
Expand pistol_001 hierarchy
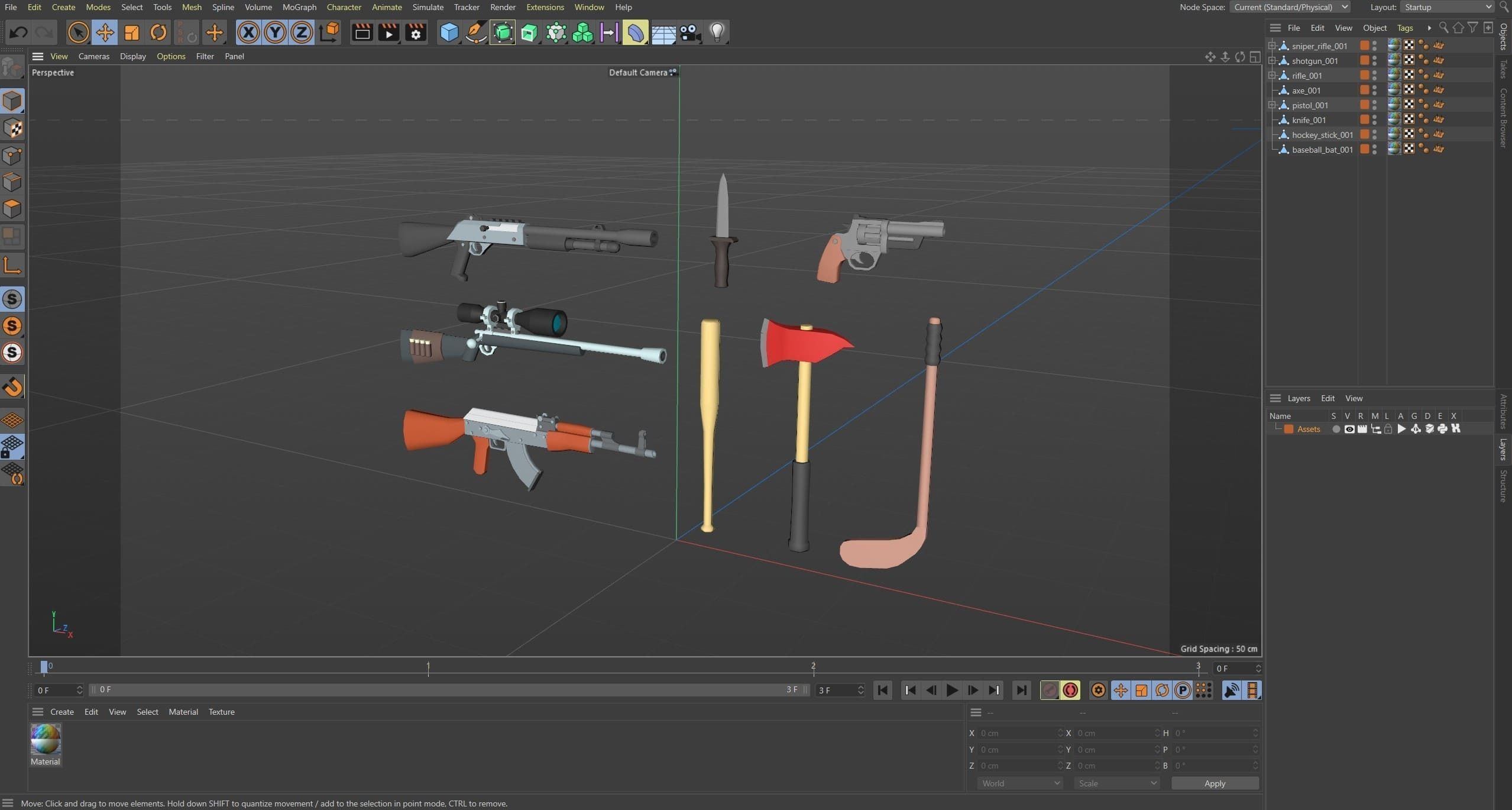click(1271, 105)
